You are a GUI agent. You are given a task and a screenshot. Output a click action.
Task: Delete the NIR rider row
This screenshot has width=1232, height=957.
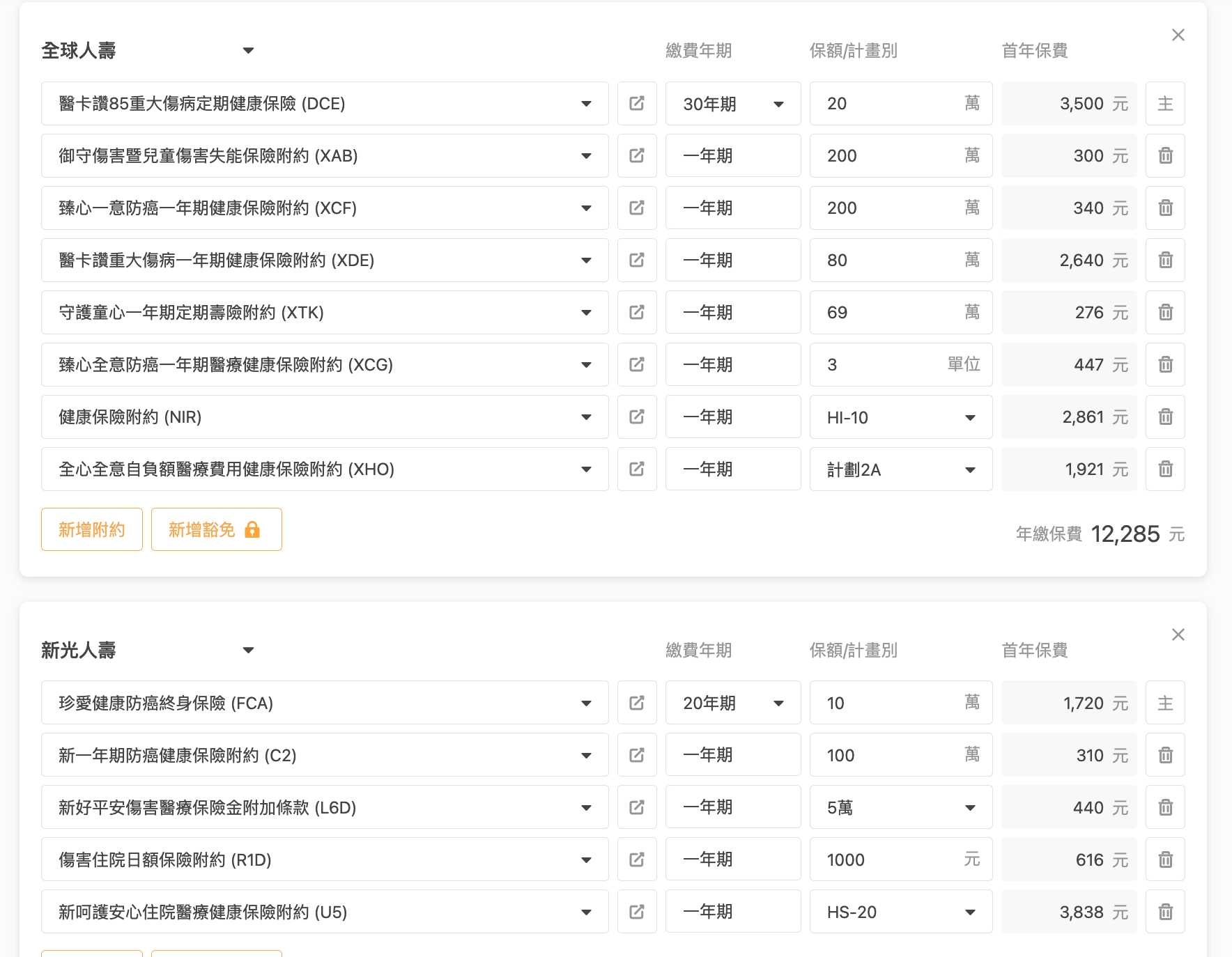[1166, 417]
